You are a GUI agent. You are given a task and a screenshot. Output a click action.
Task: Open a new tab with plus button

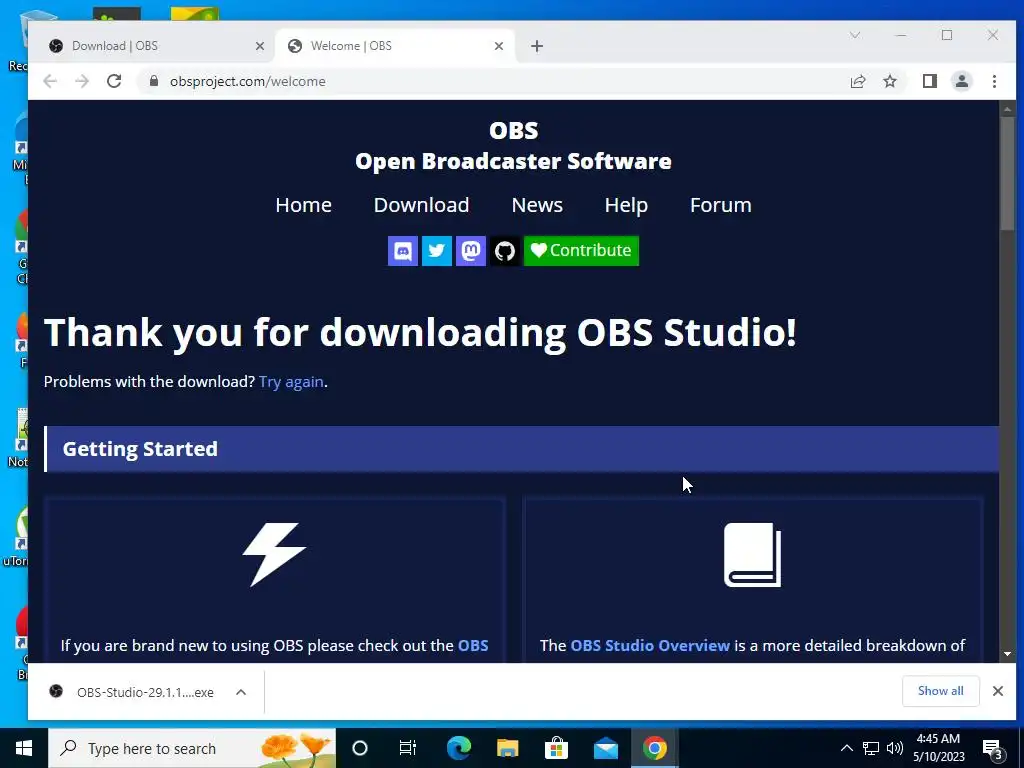pos(537,46)
